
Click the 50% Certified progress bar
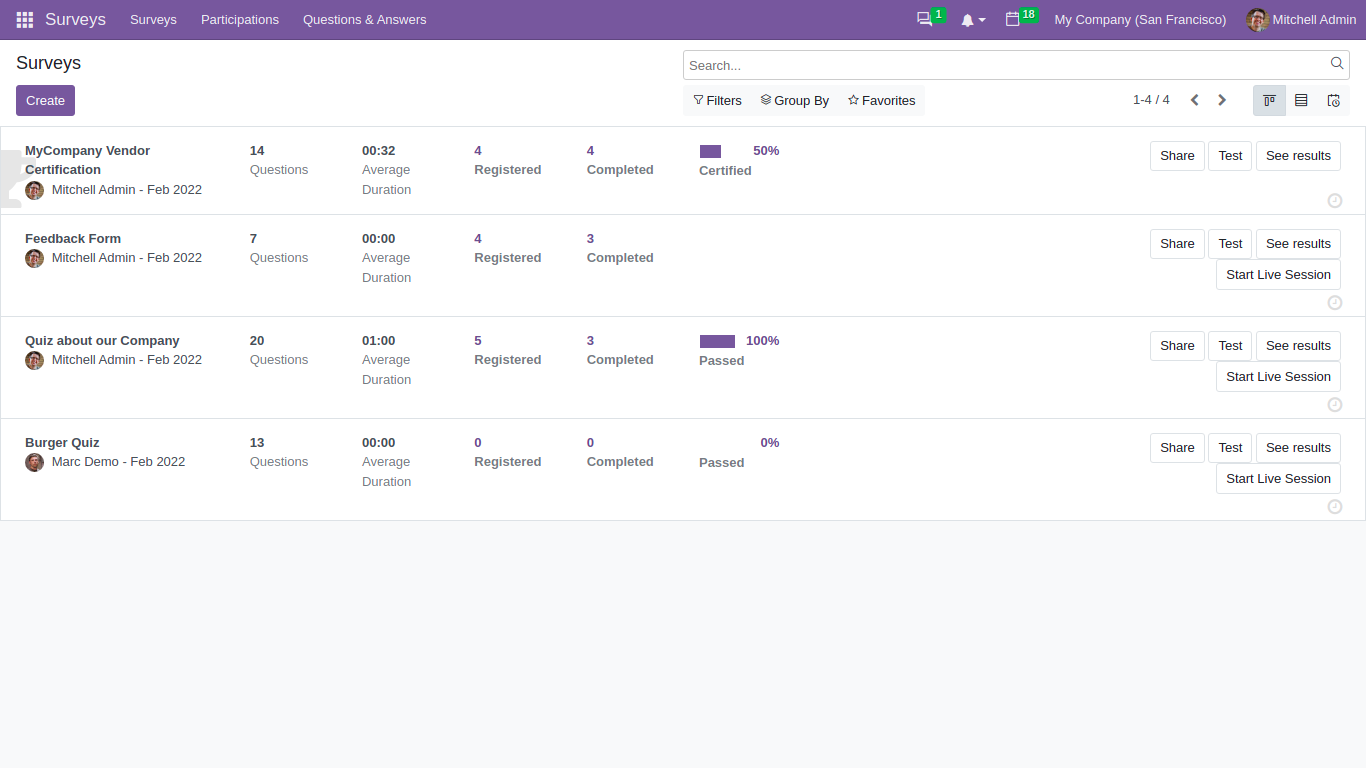coord(711,150)
